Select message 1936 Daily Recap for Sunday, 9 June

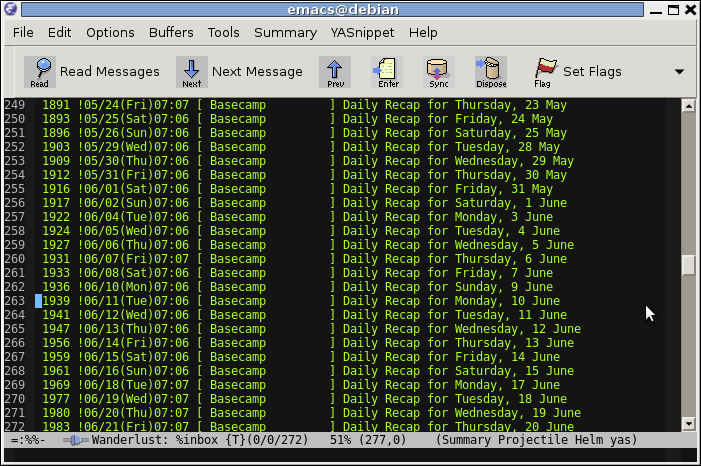pos(297,287)
